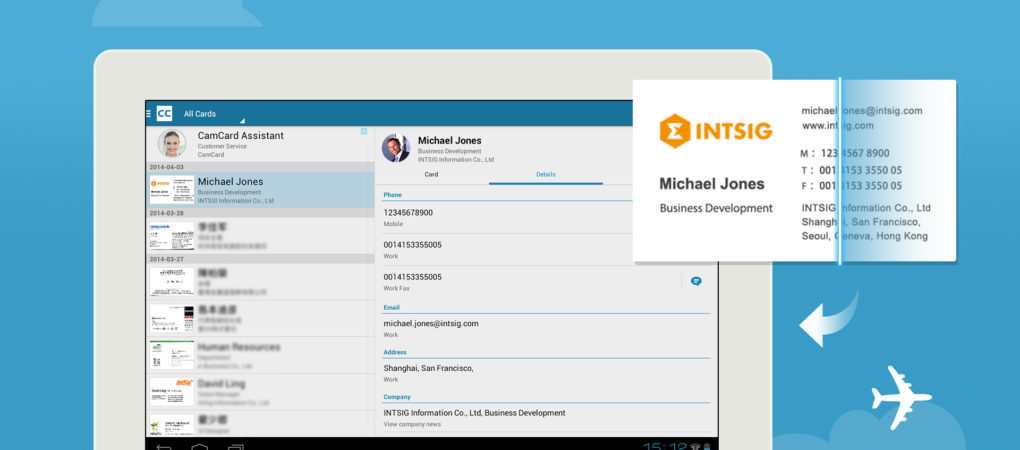Switch to the Details tab

(546, 174)
